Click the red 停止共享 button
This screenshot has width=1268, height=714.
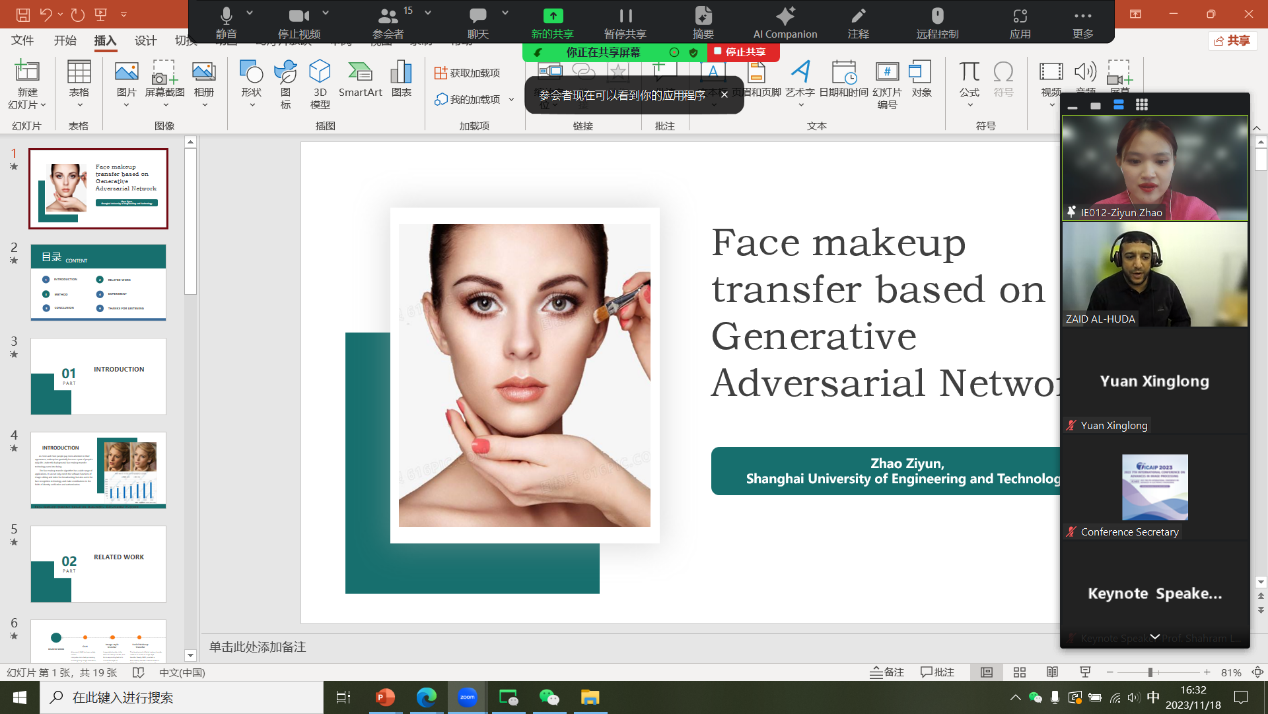point(742,52)
